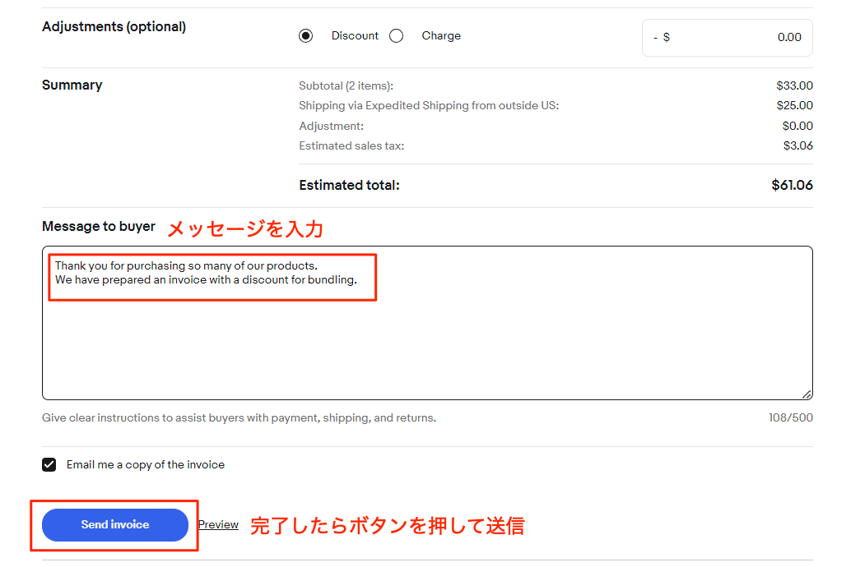
Task: Click the Shipping $25.00 value
Action: click(x=794, y=106)
